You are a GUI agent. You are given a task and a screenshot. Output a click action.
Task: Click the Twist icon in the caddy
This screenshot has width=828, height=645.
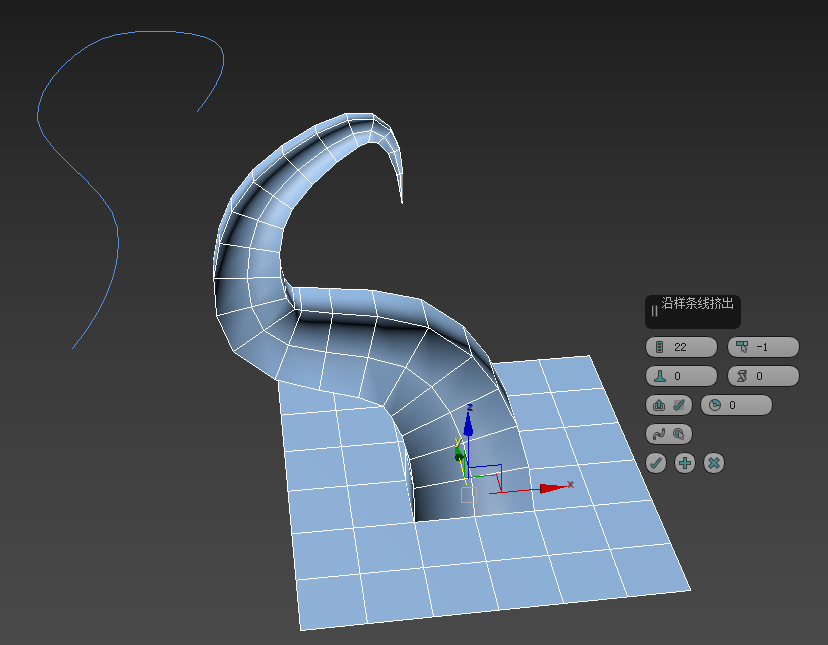(x=741, y=376)
